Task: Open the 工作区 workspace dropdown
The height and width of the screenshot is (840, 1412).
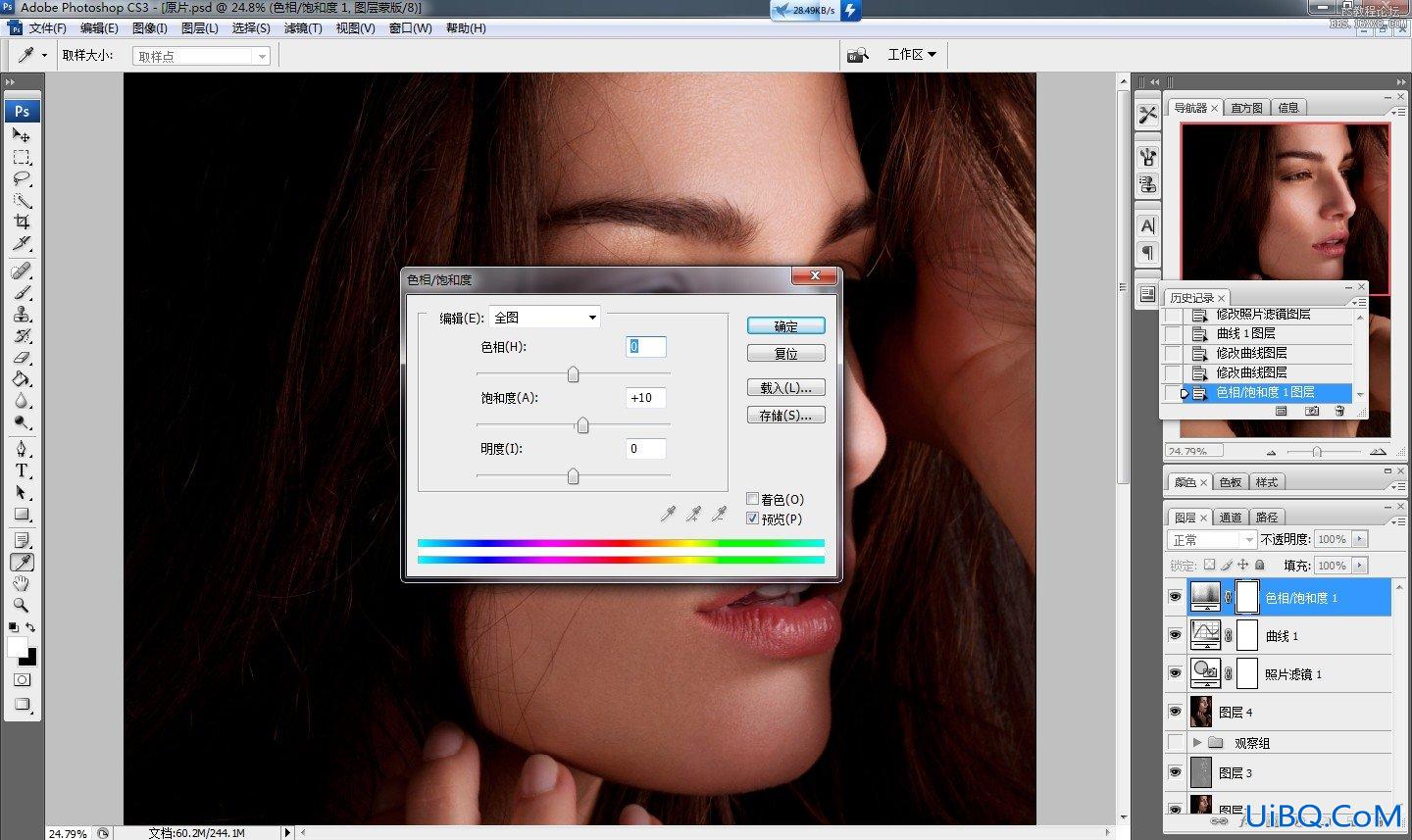Action: [912, 55]
